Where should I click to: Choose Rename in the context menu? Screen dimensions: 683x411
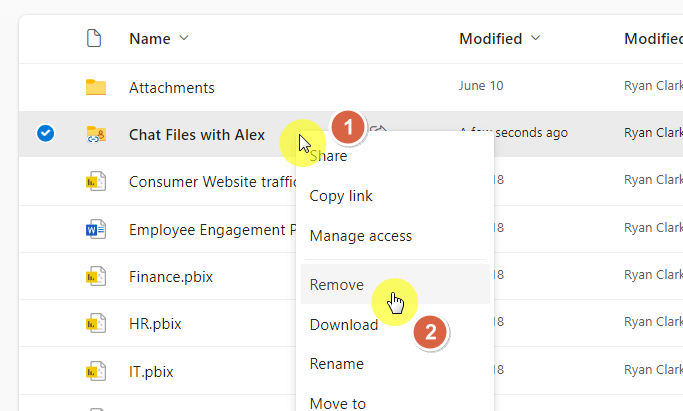337,364
